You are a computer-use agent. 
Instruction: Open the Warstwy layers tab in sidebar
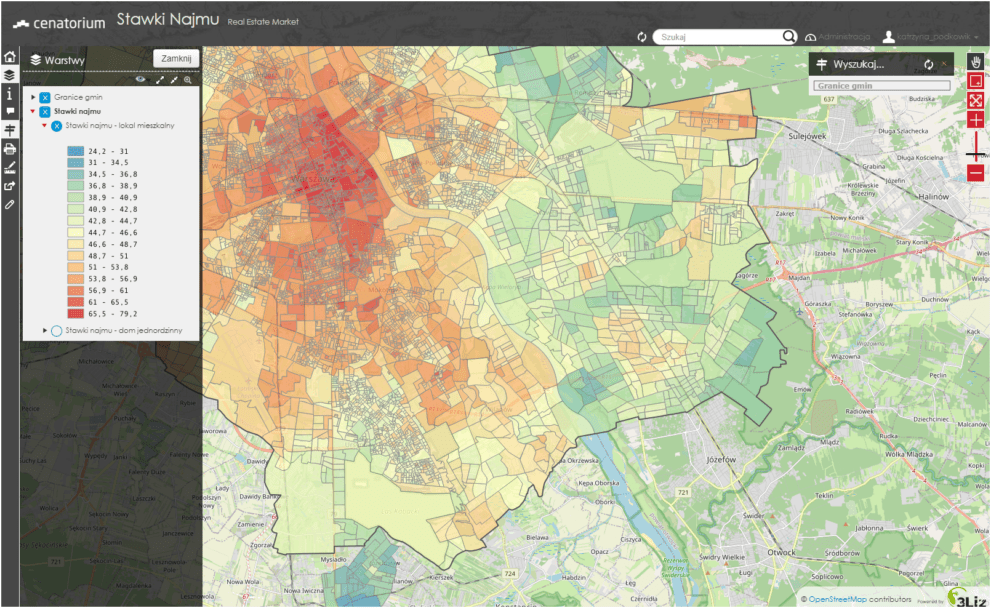click(10, 74)
